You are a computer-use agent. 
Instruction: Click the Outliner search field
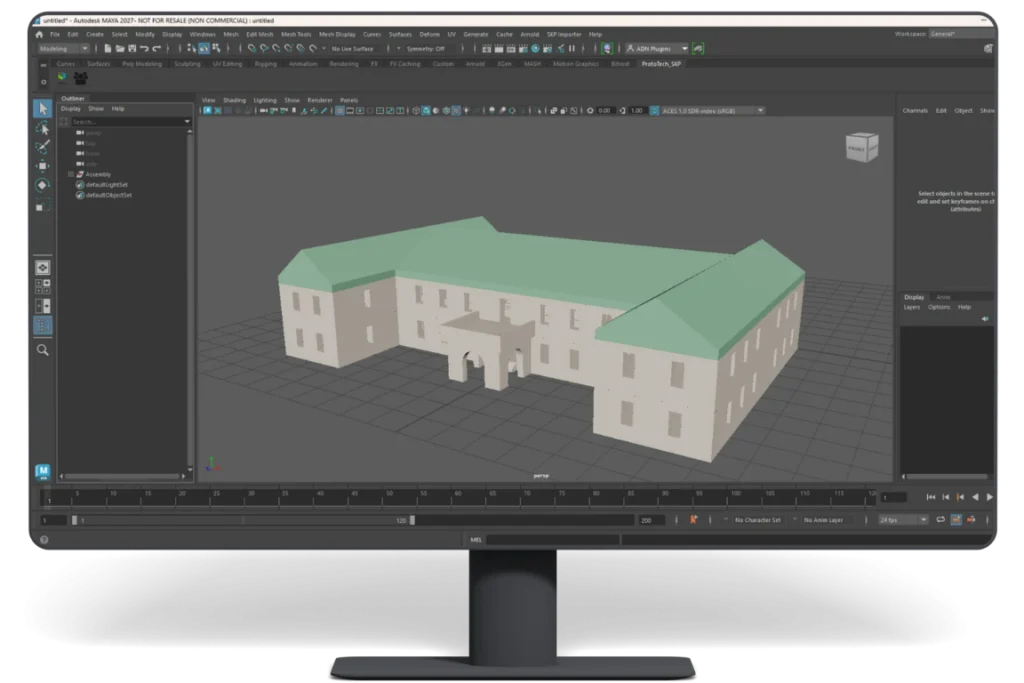[126, 121]
